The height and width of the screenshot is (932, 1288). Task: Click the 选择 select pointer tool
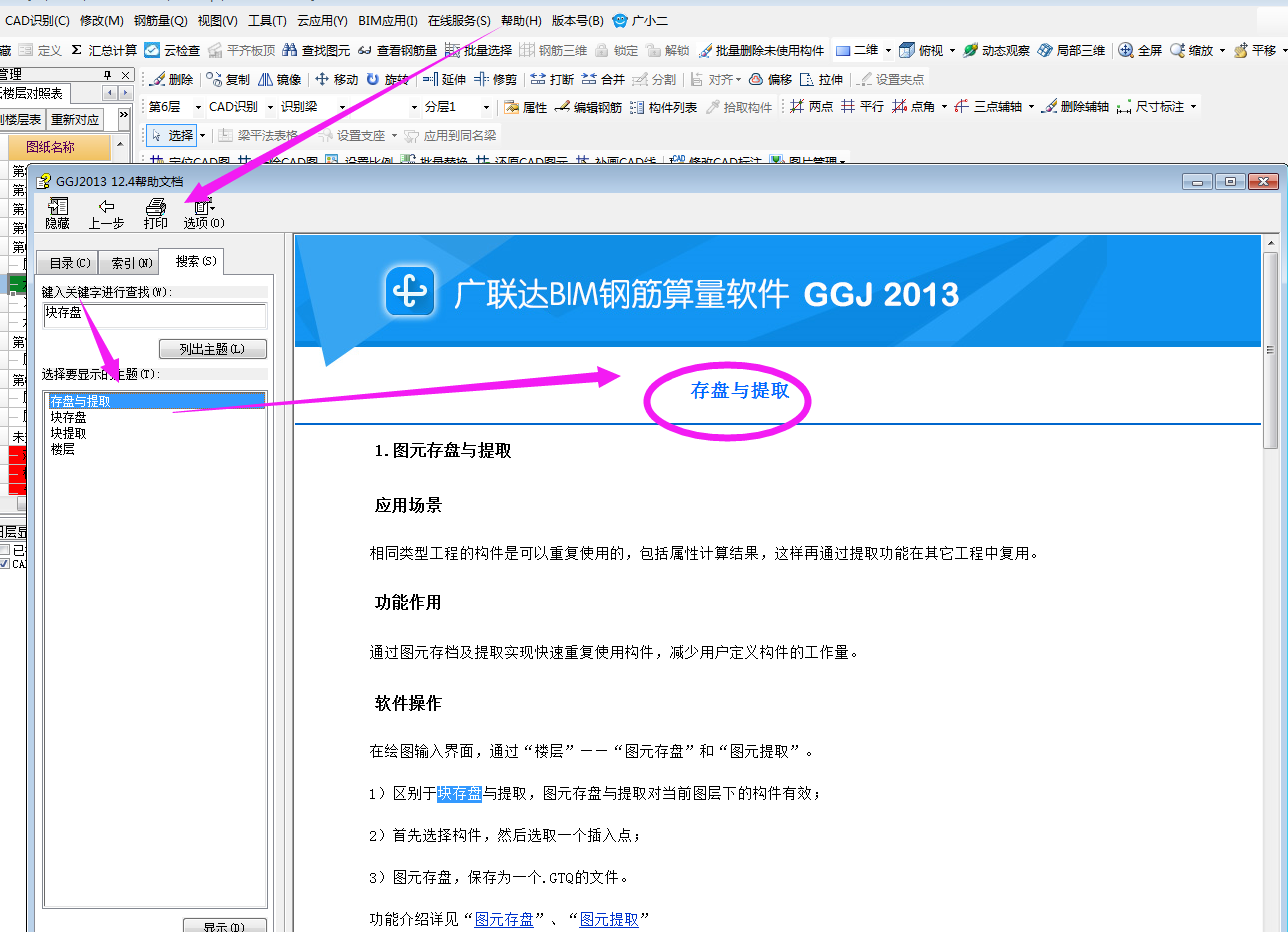[172, 135]
